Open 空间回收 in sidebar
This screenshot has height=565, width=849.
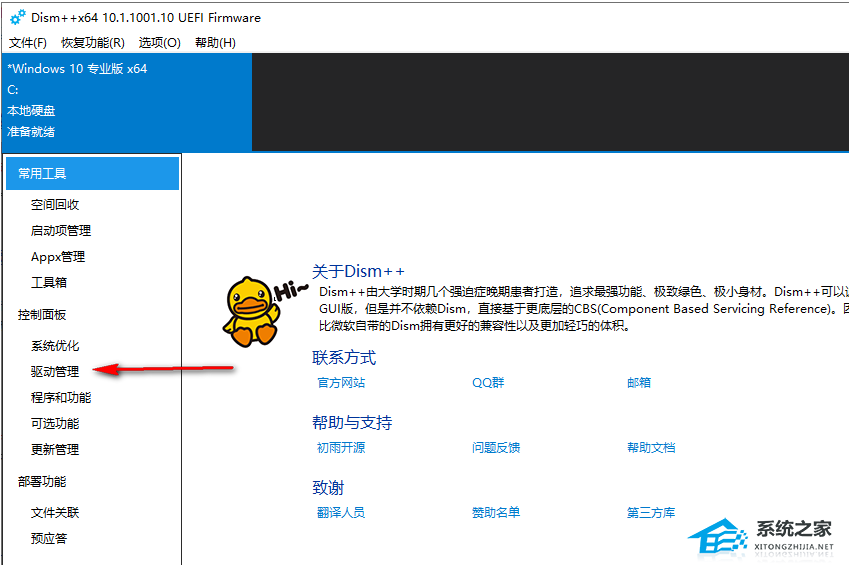pyautogui.click(x=55, y=204)
